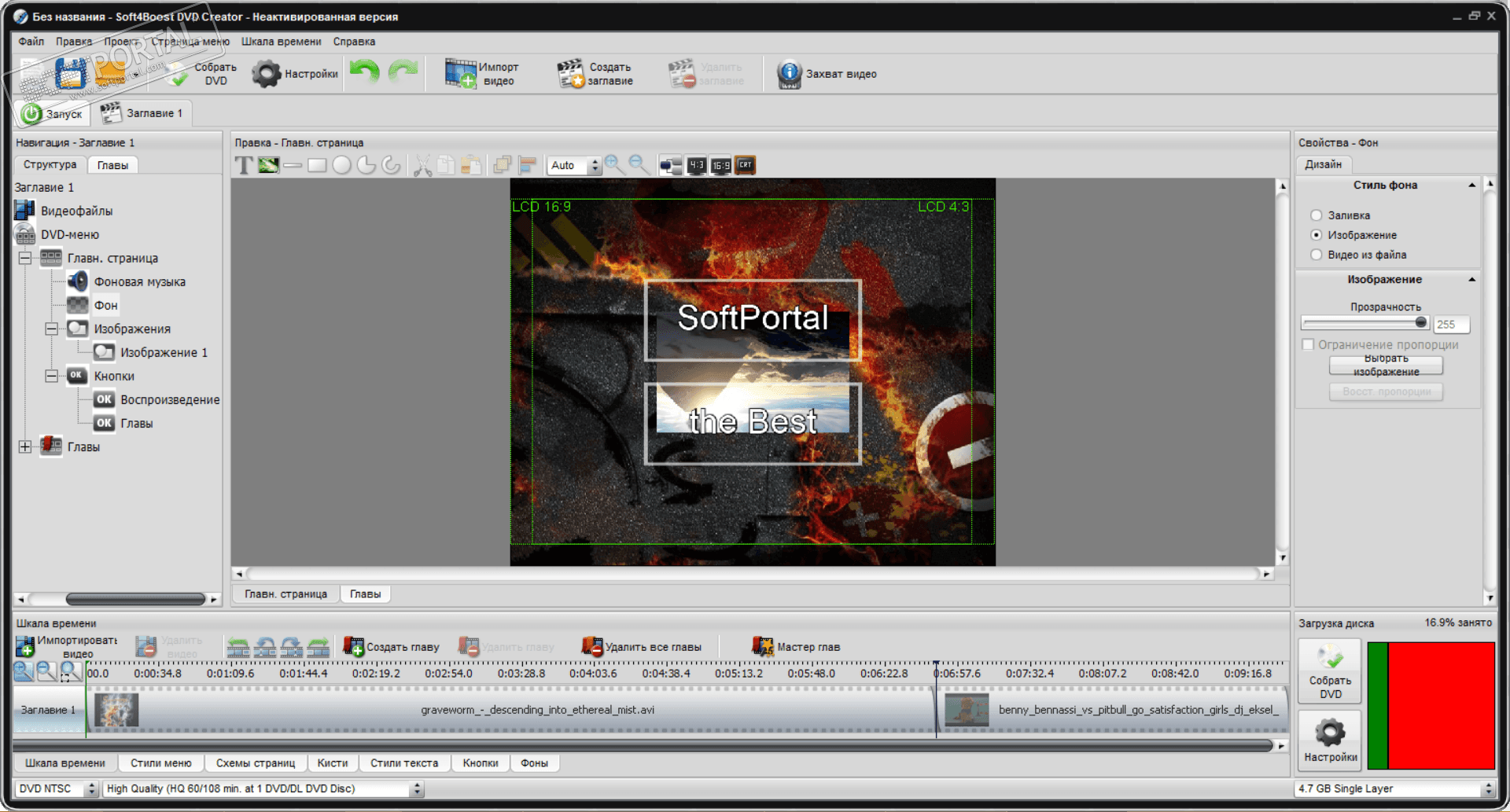Select the rectangle shape tool

(x=317, y=165)
